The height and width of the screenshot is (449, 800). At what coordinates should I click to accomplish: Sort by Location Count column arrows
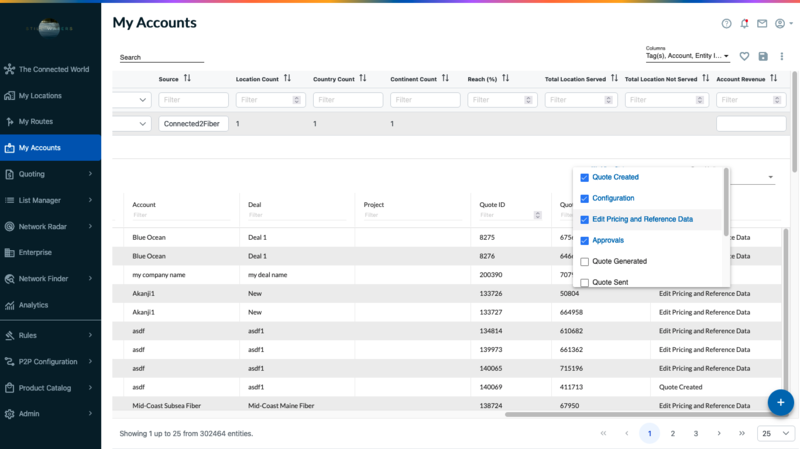[x=287, y=78]
